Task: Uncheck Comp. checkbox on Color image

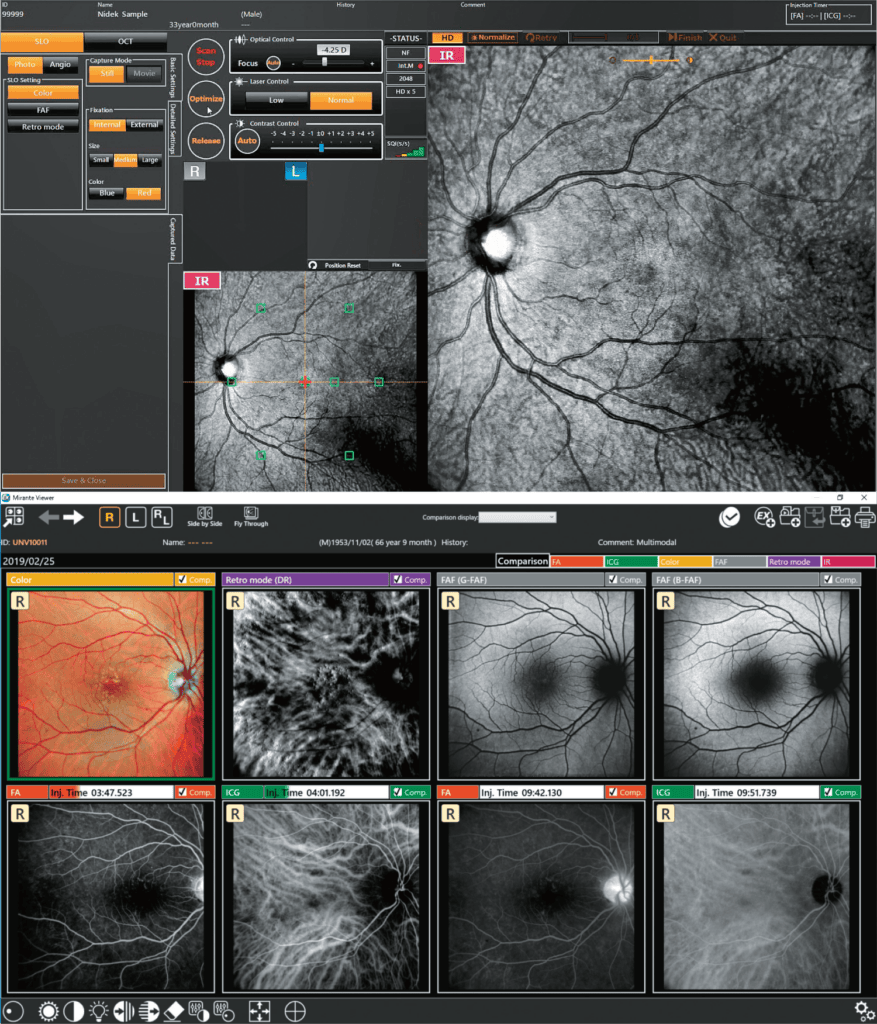Action: coord(181,579)
